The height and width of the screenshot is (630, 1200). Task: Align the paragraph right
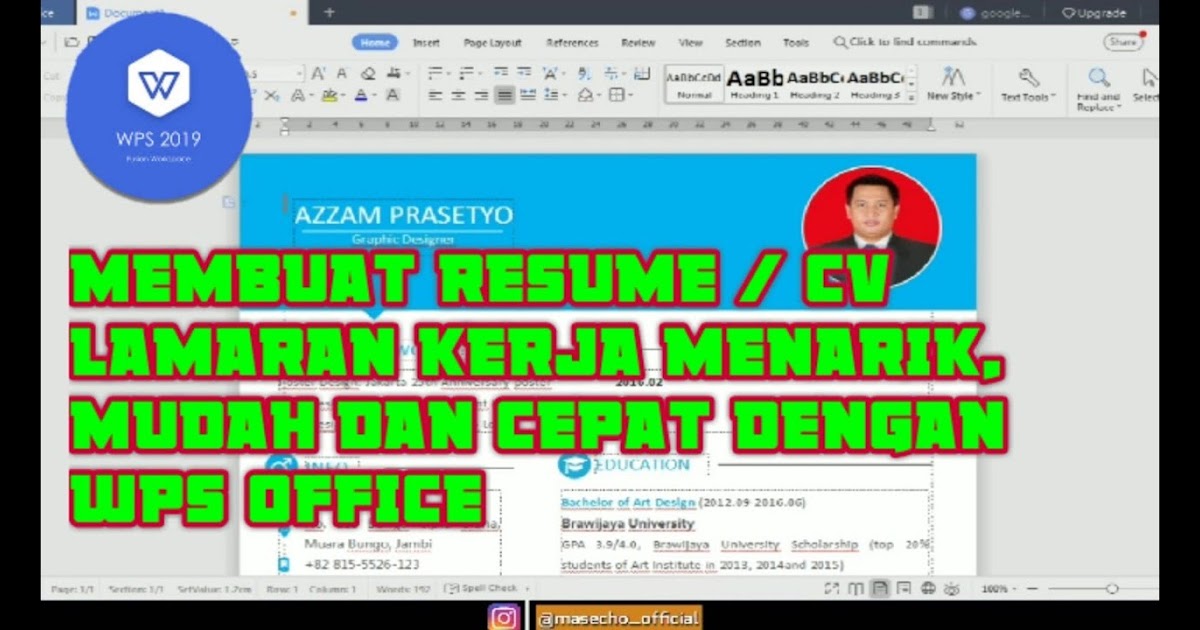pyautogui.click(x=481, y=96)
